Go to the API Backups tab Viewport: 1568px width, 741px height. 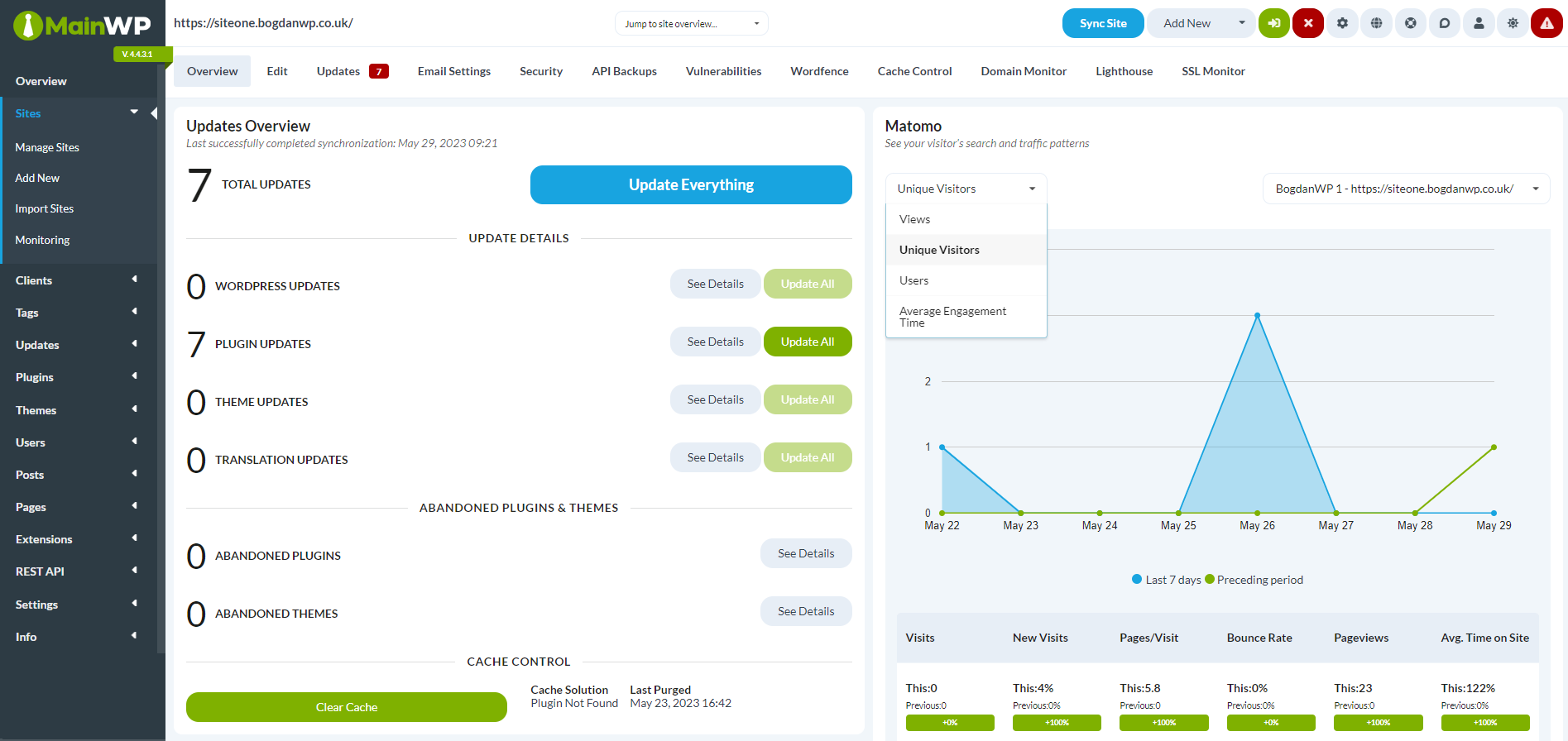625,71
